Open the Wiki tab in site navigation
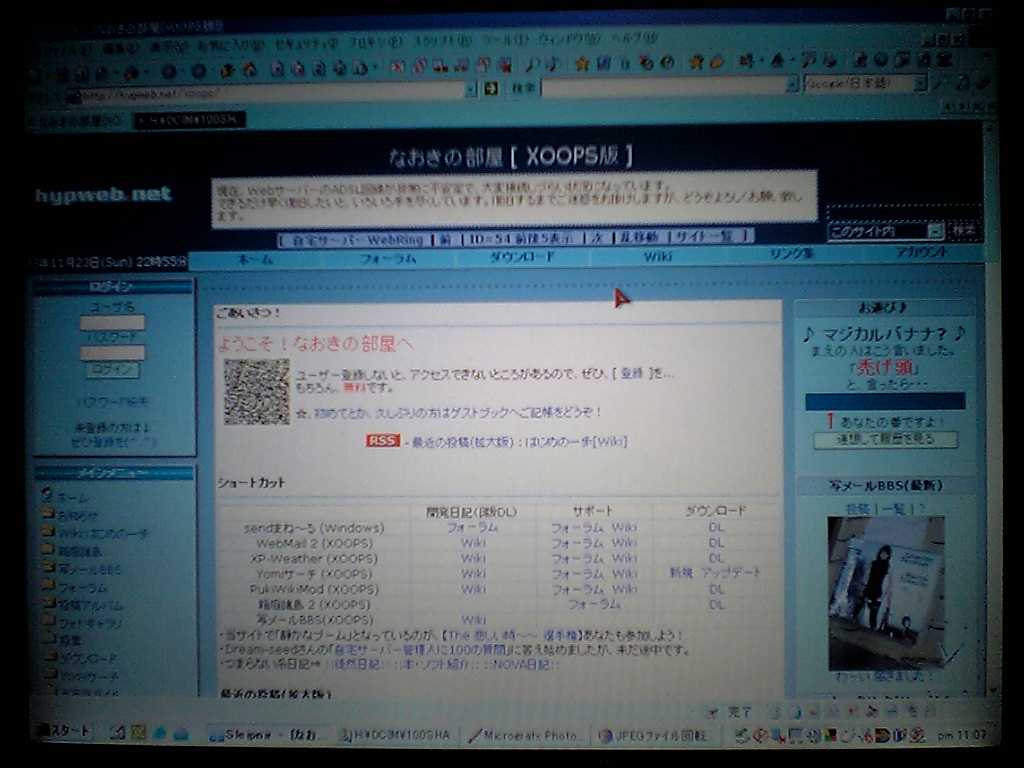 point(657,257)
